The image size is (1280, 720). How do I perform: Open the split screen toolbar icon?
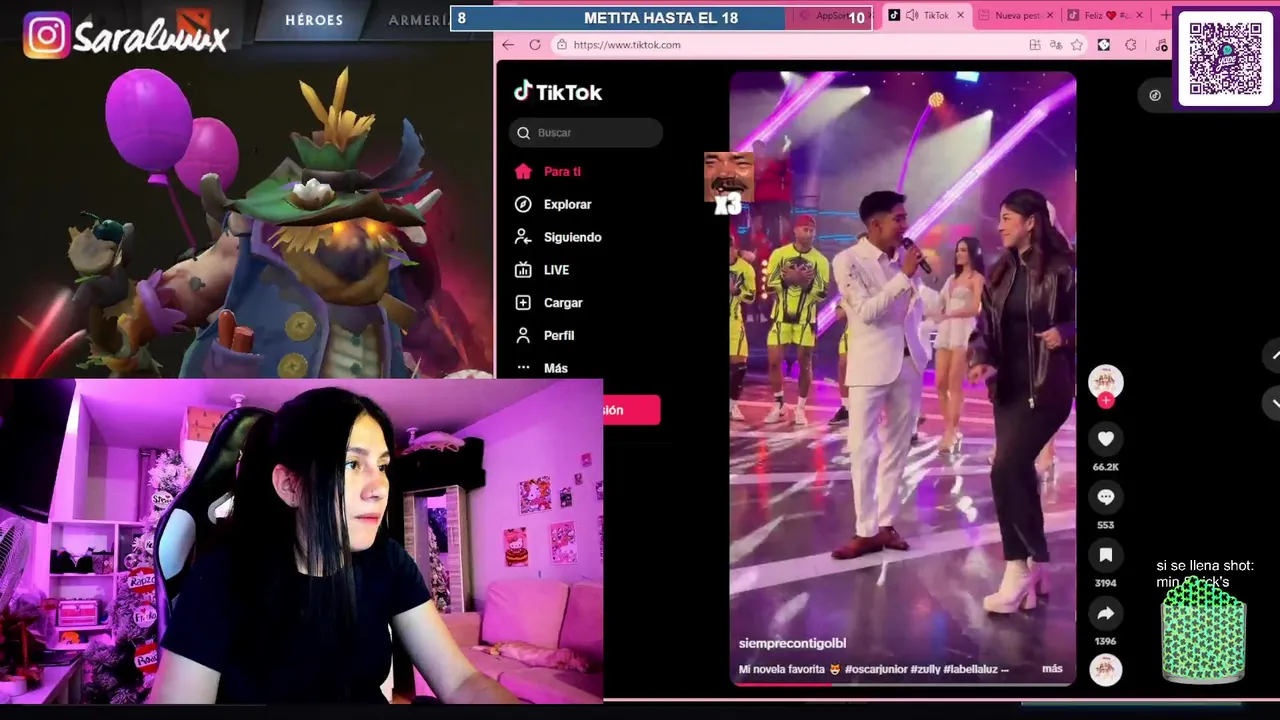(1035, 45)
